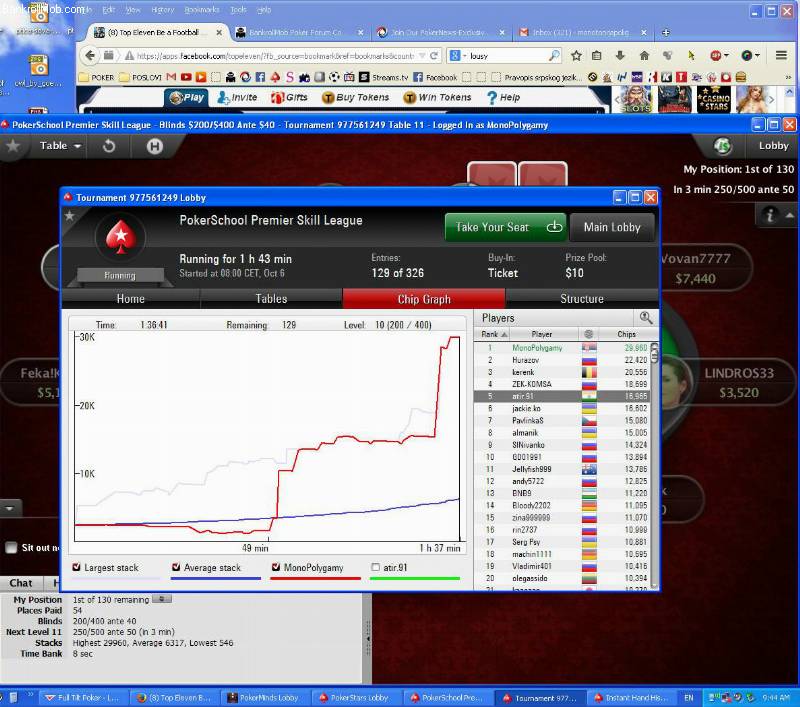Expand the URL history dropdown arrow
Screen dimensions: 800x707
pyautogui.click(x=422, y=56)
